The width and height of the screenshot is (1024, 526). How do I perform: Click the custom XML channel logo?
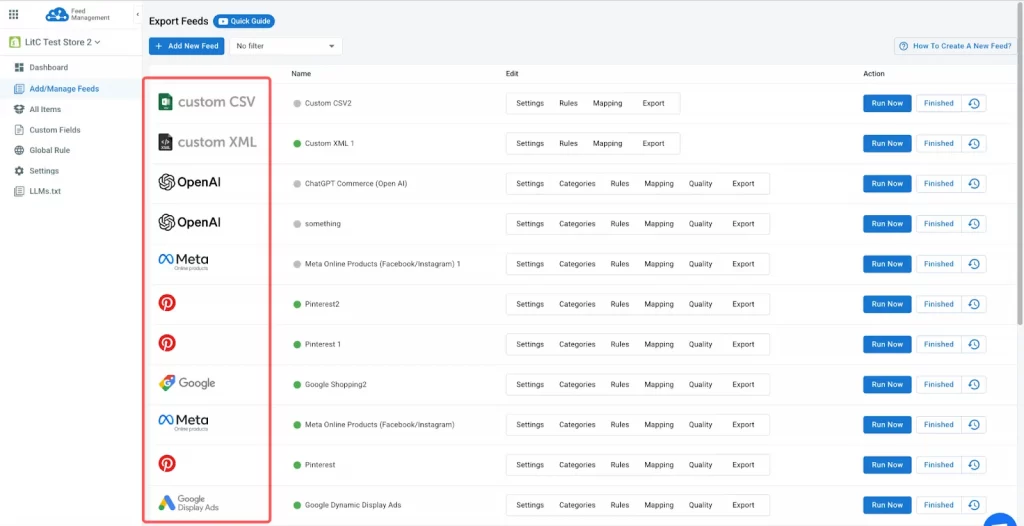(208, 142)
